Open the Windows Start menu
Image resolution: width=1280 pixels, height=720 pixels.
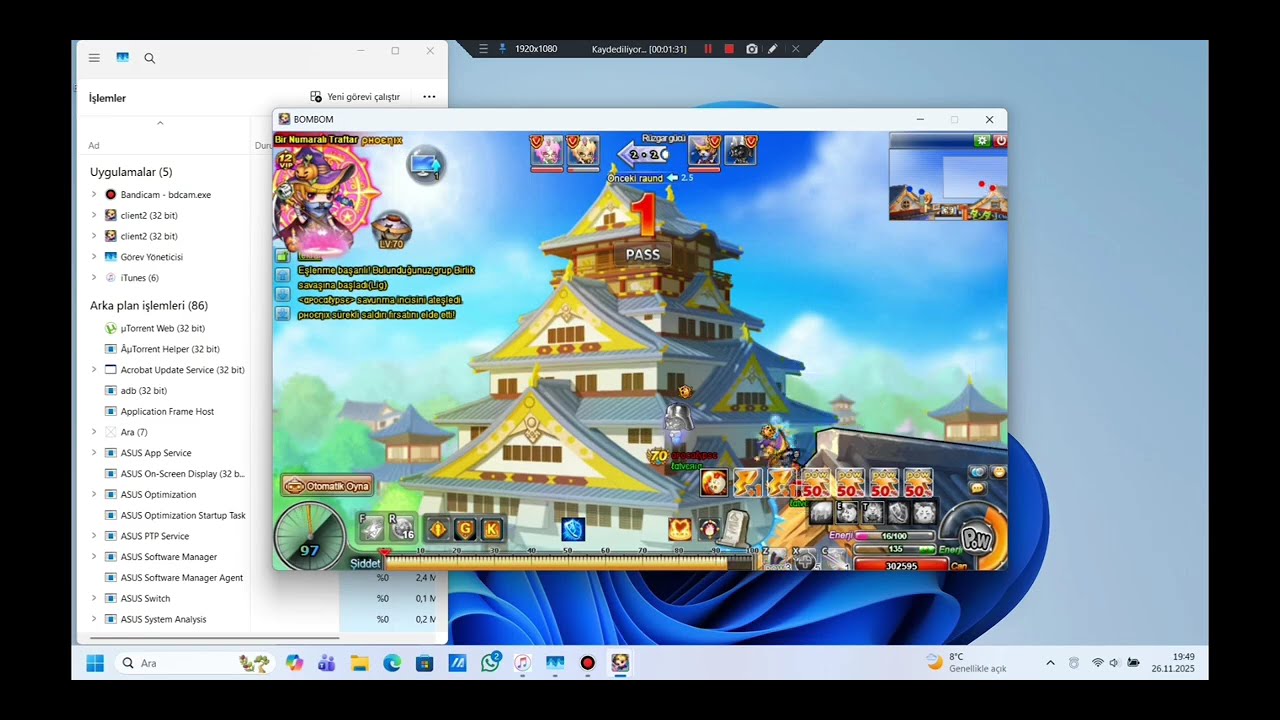pos(95,663)
